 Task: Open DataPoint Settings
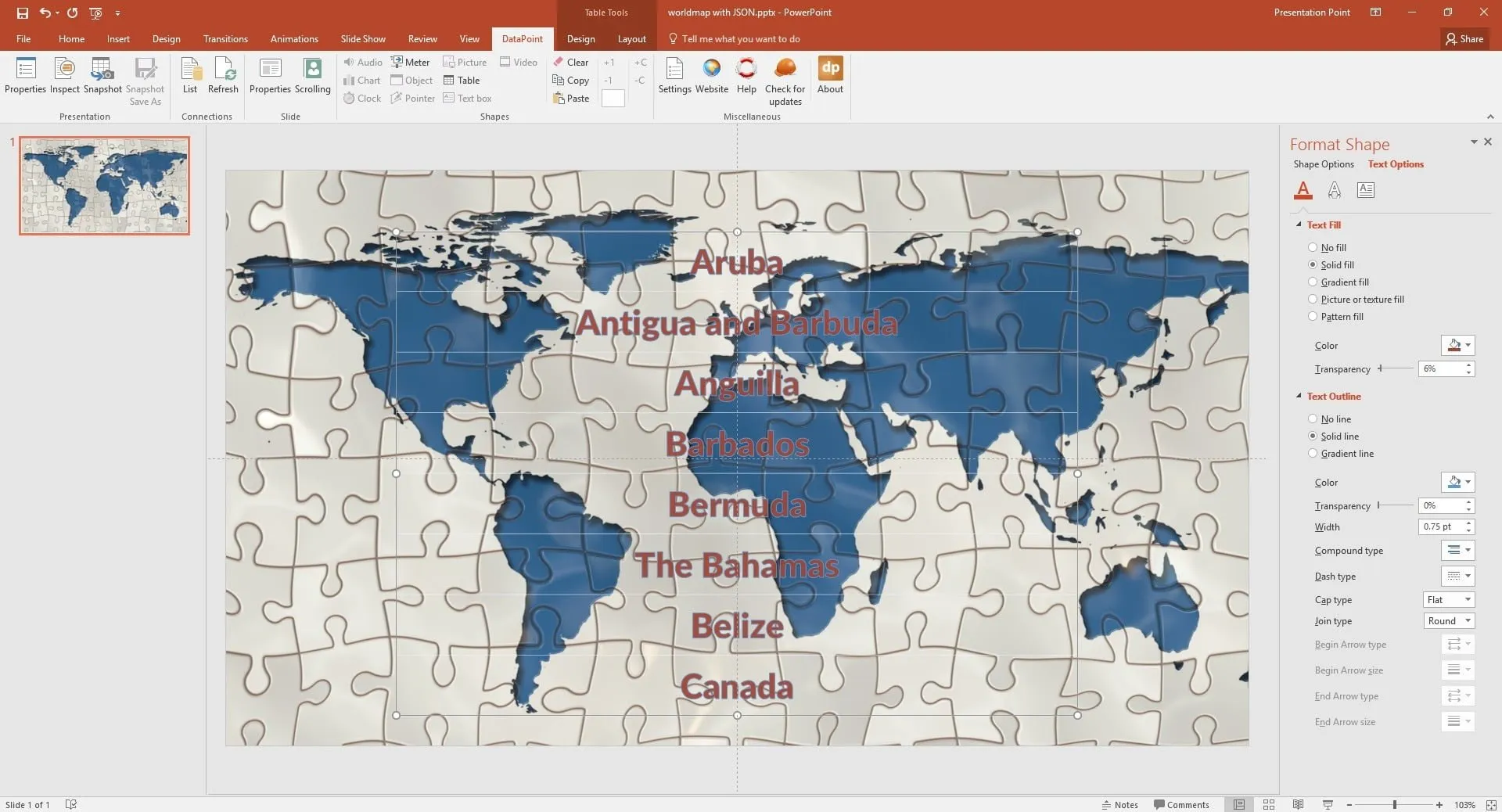(674, 70)
